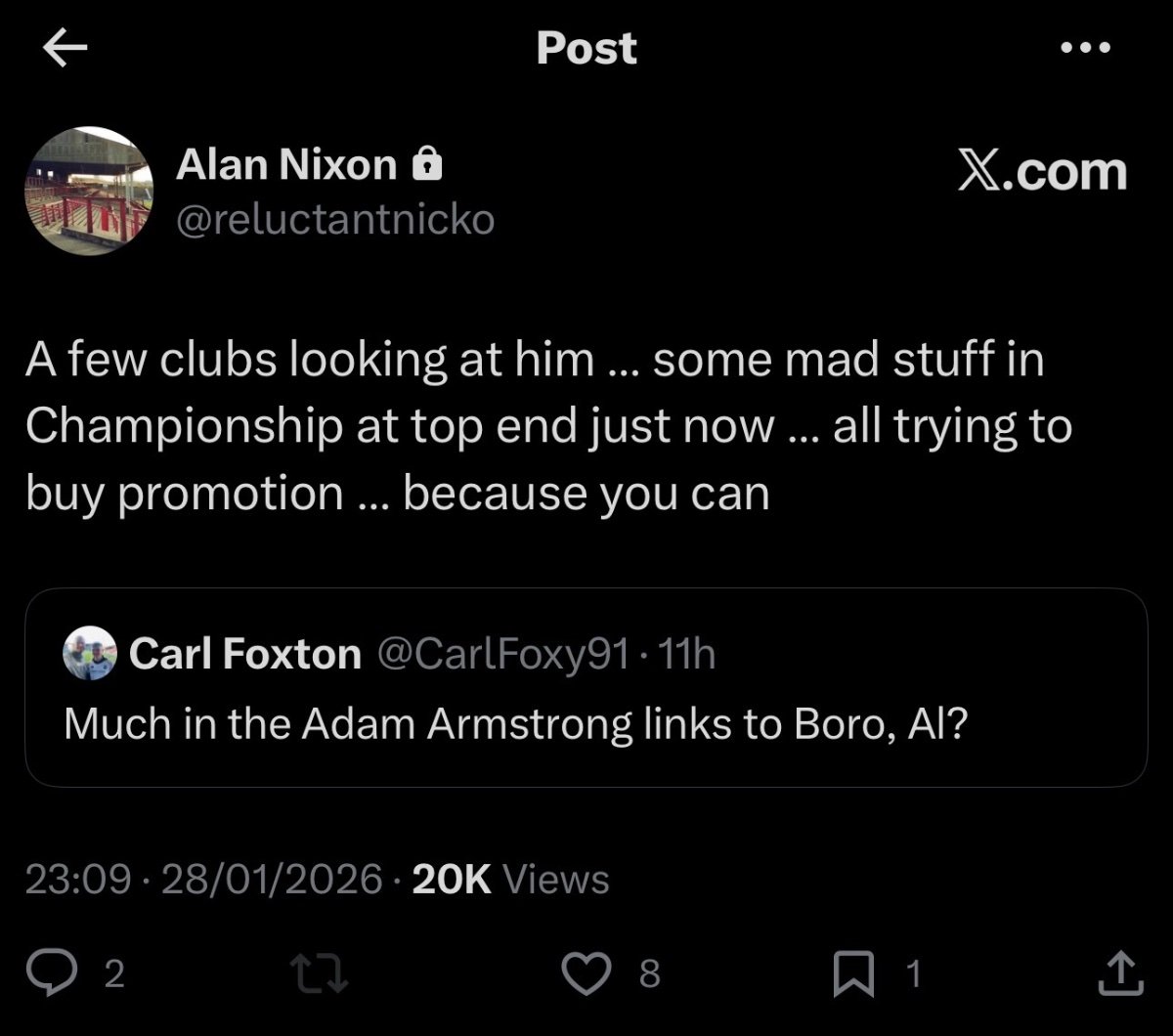Tap the X.com logo
Screen dimensions: 1173x1036
tap(1041, 171)
